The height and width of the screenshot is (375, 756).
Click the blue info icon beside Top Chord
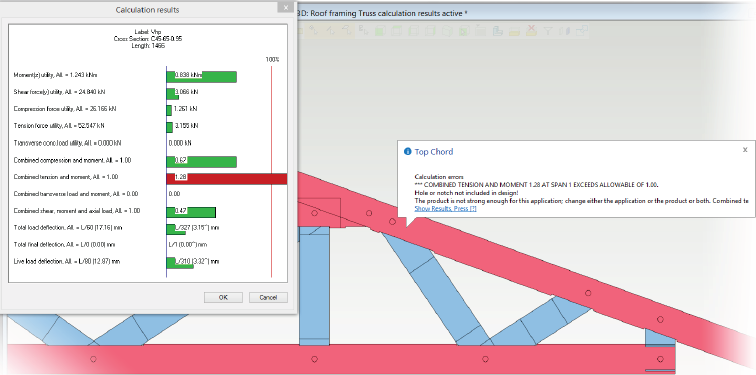pyautogui.click(x=407, y=151)
